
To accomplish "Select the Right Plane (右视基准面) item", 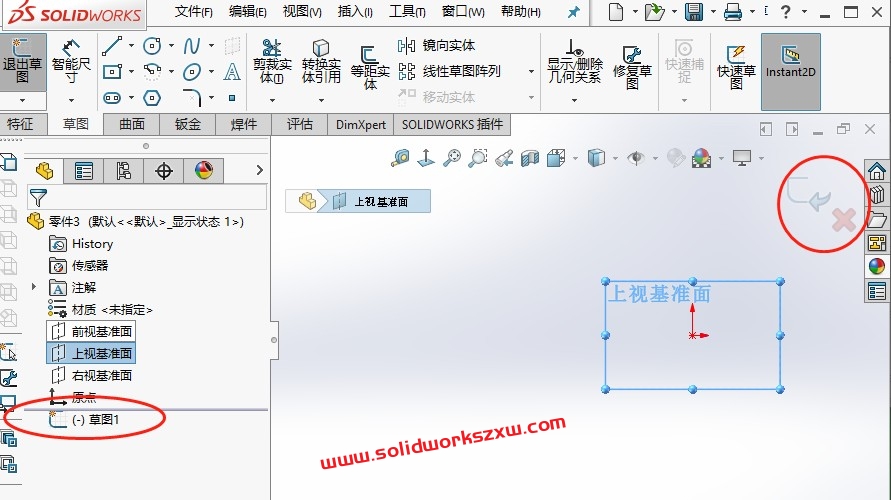I will point(91,375).
